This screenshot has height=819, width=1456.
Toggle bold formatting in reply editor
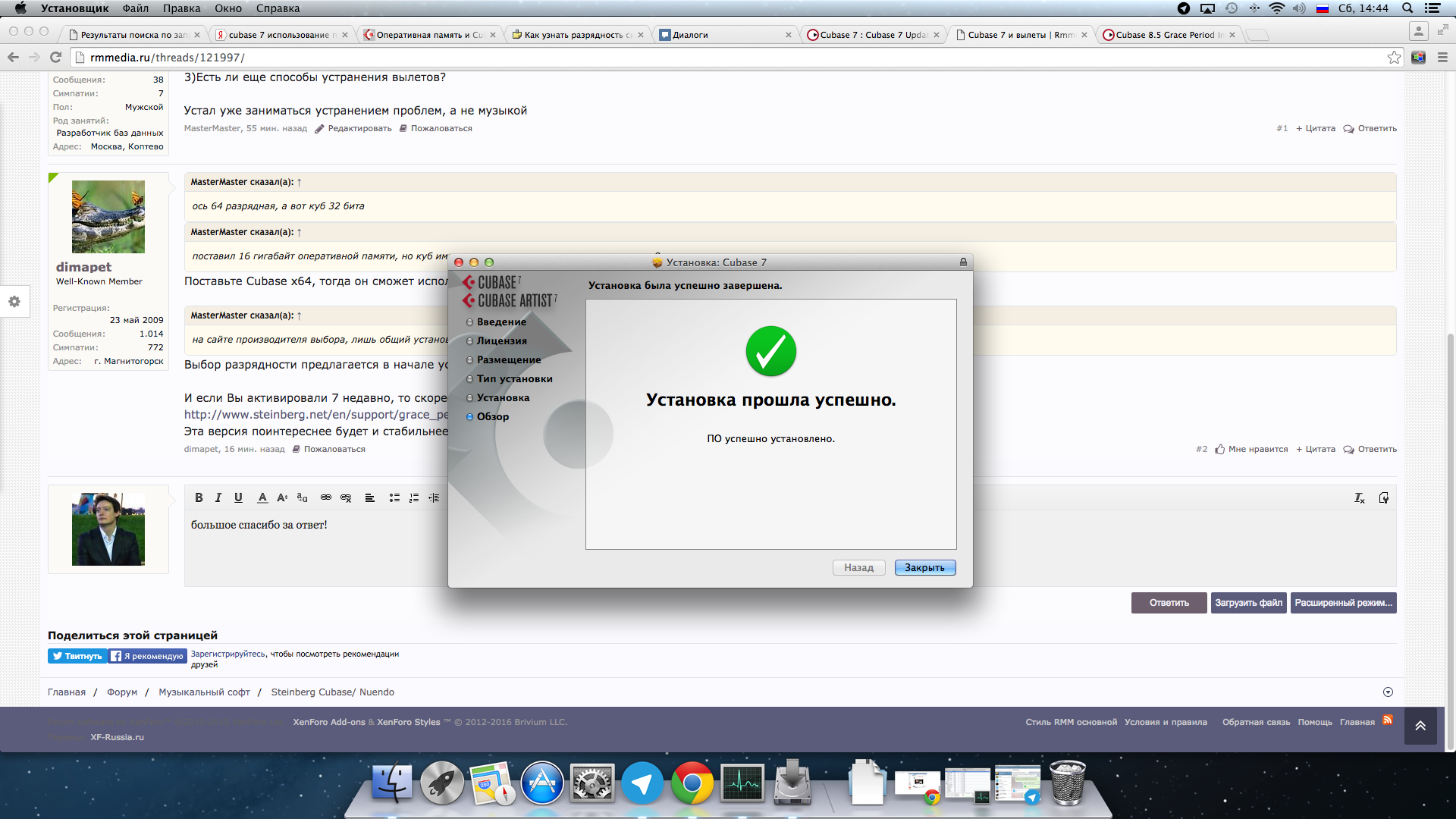(x=199, y=497)
